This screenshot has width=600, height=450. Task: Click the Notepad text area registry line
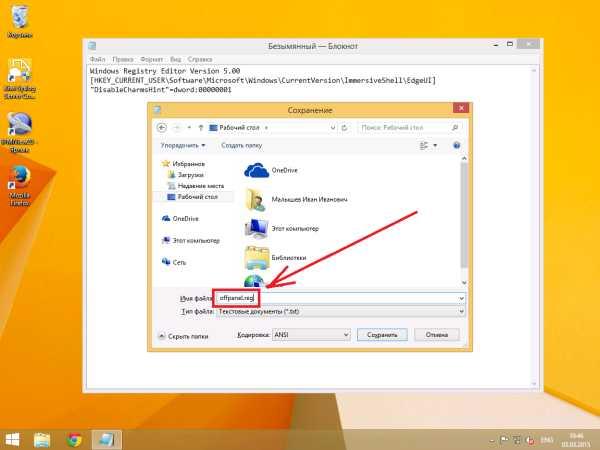click(263, 80)
